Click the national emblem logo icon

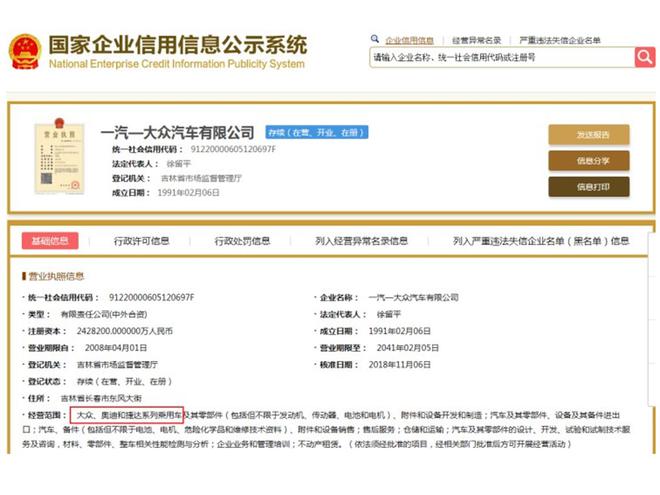click(x=25, y=52)
